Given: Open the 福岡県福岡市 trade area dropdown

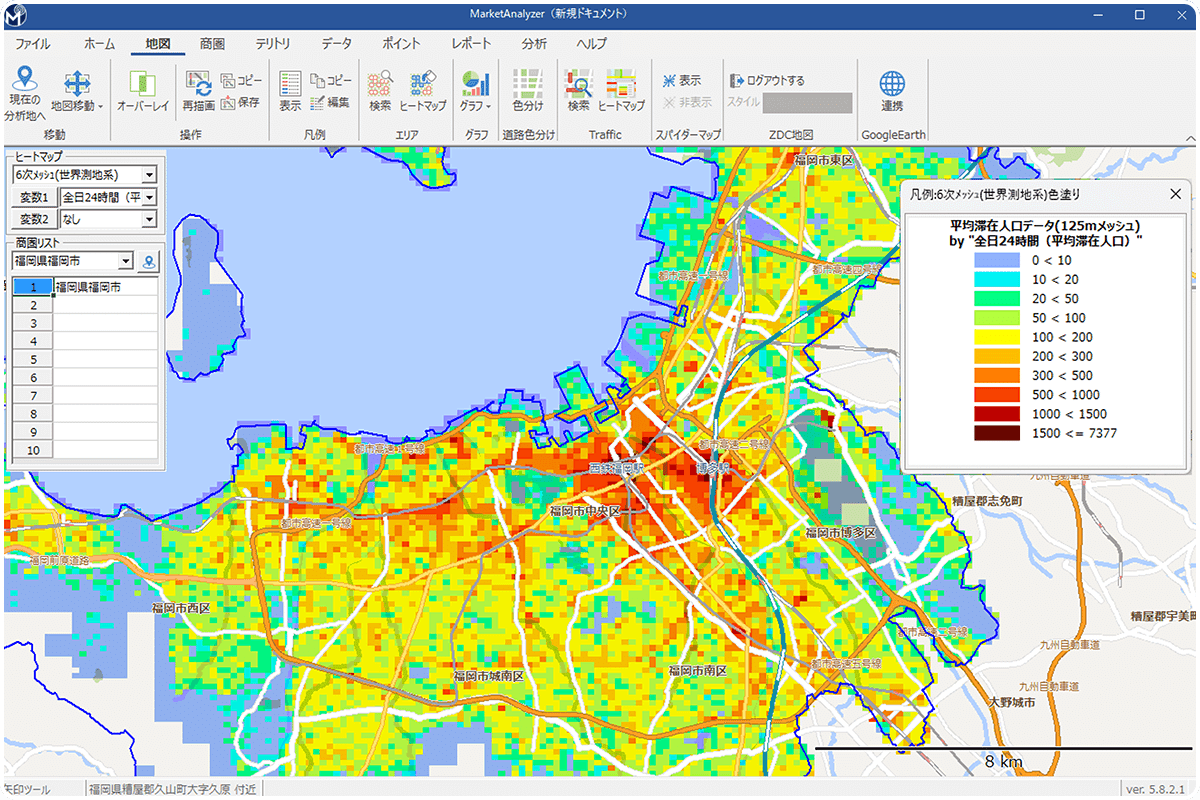Looking at the screenshot, I should tap(125, 262).
